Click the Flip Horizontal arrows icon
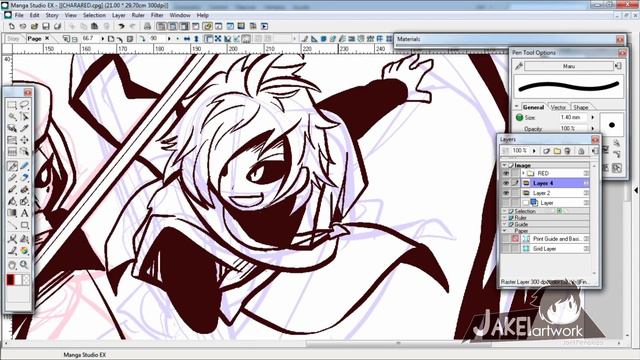Screen dimensions: 640x360 [187, 39]
